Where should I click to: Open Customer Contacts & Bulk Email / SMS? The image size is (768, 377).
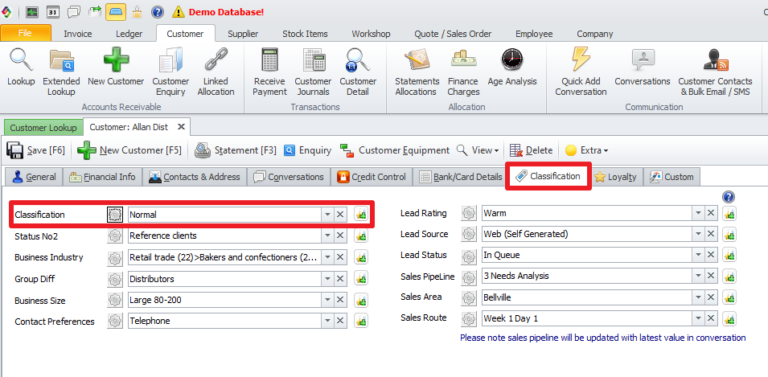715,72
